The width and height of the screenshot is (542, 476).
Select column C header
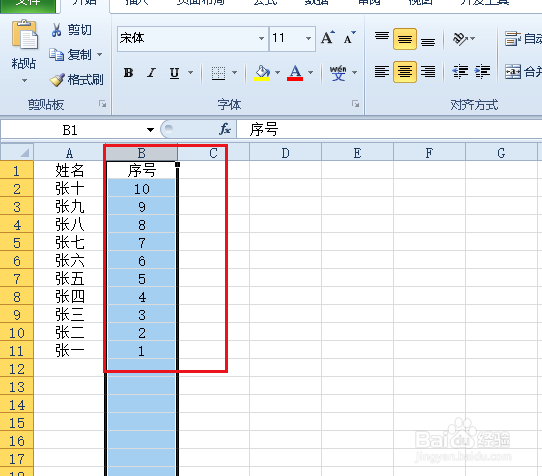[x=213, y=152]
